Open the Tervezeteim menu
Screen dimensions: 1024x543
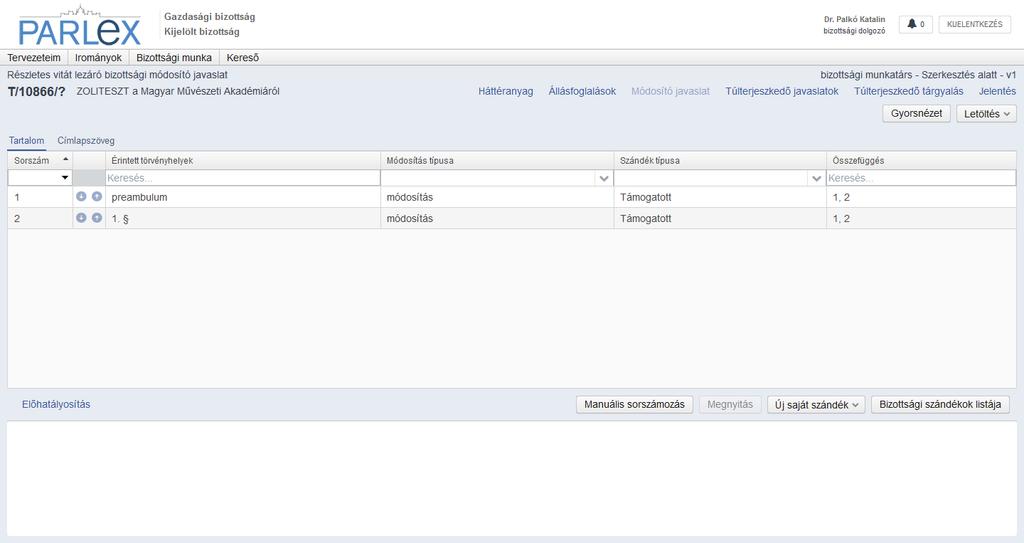tap(34, 58)
